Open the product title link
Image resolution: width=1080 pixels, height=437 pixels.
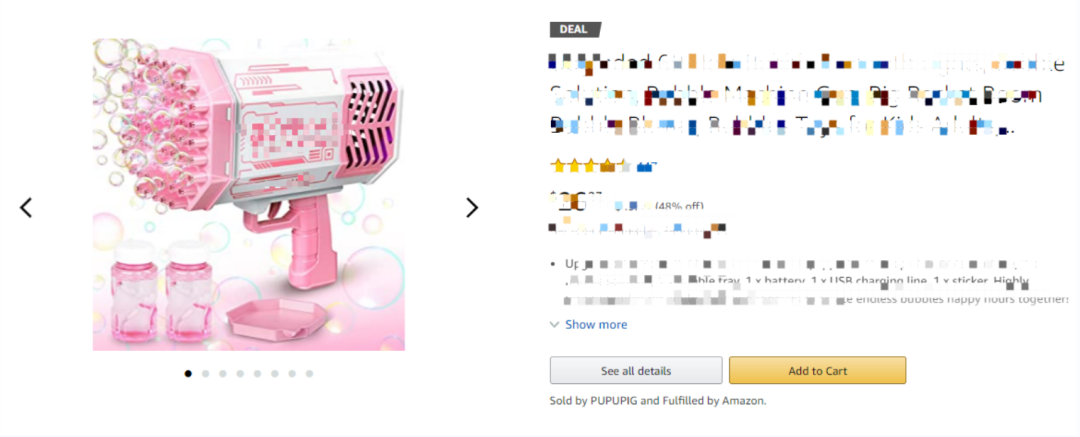click(793, 95)
